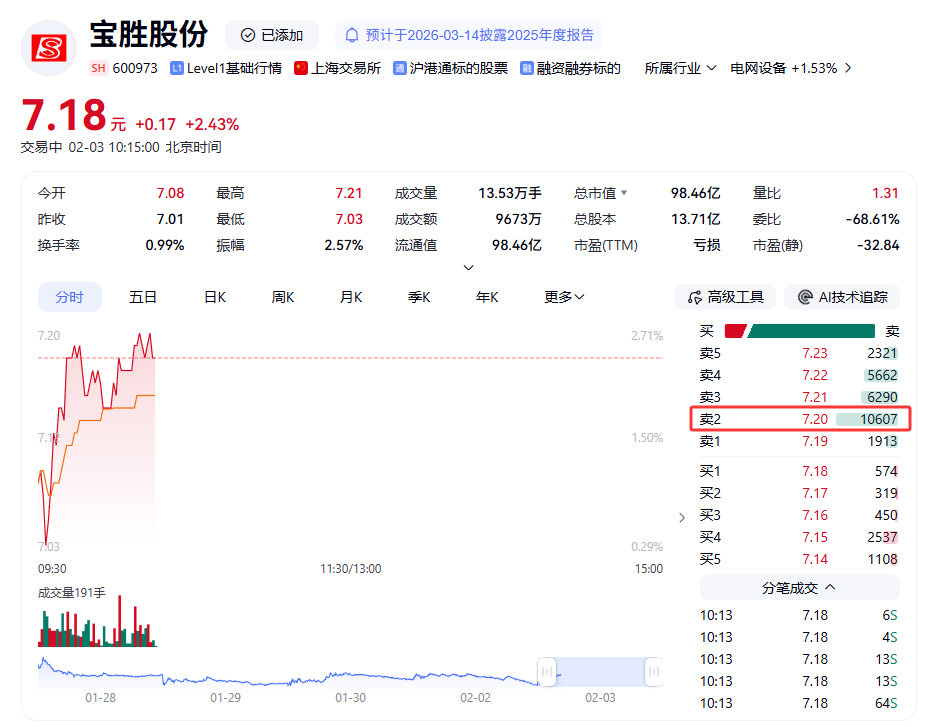Click the 买3 row at 7.16
The height and width of the screenshot is (727, 927).
799,515
